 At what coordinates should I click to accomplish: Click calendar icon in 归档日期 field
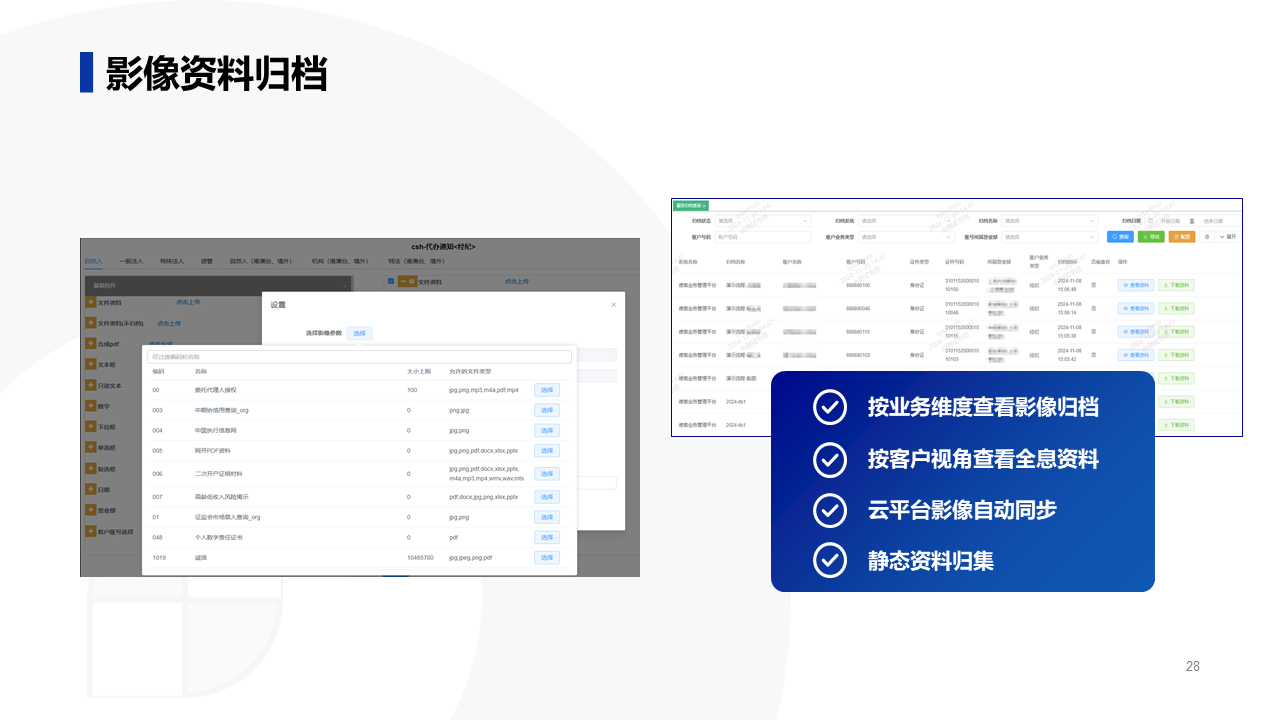(x=1150, y=221)
